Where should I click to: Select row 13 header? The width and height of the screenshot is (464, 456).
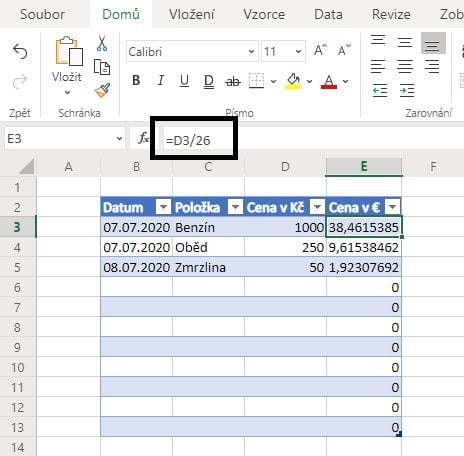coord(17,427)
